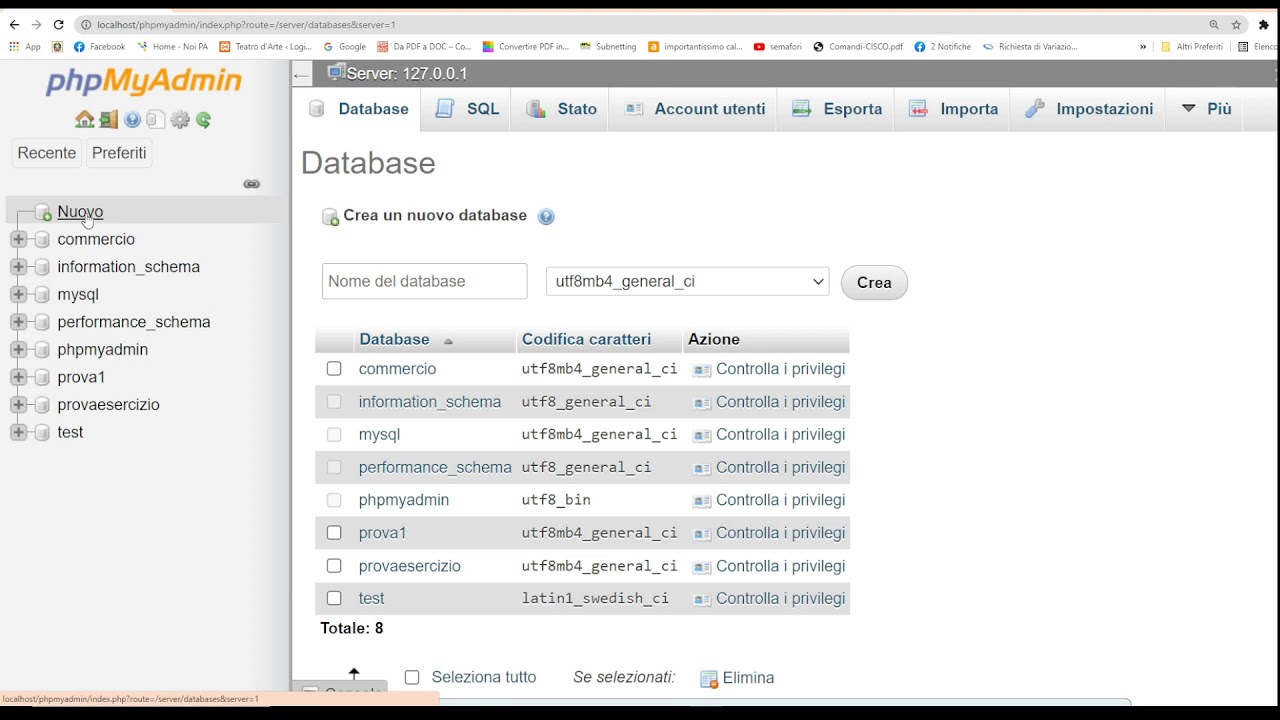Open Facebook bookmark in bookmarks bar
Image resolution: width=1280 pixels, height=720 pixels.
[99, 46]
